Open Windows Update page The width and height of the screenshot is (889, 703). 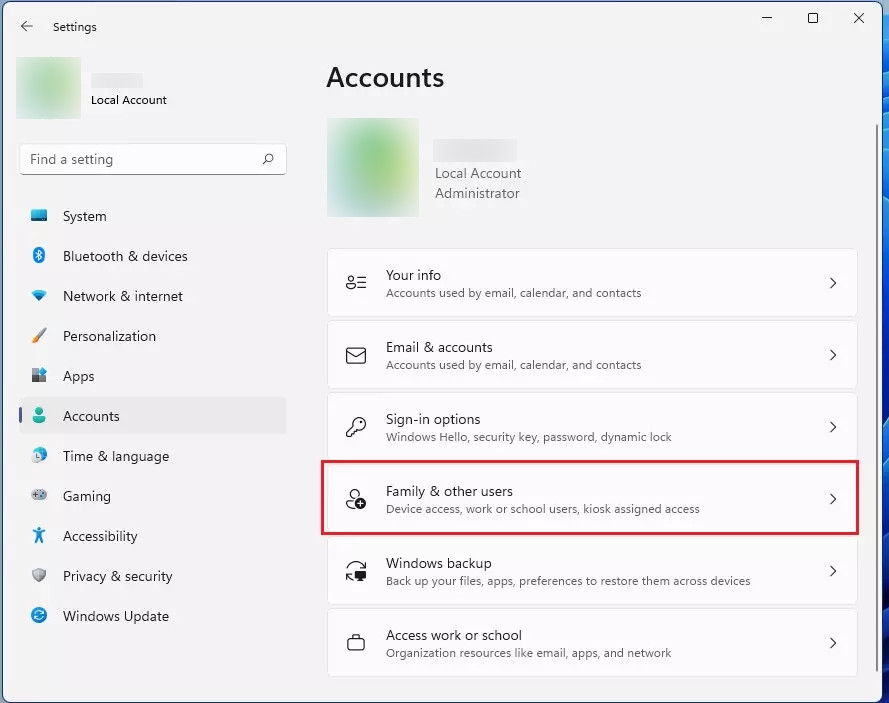tap(153, 616)
